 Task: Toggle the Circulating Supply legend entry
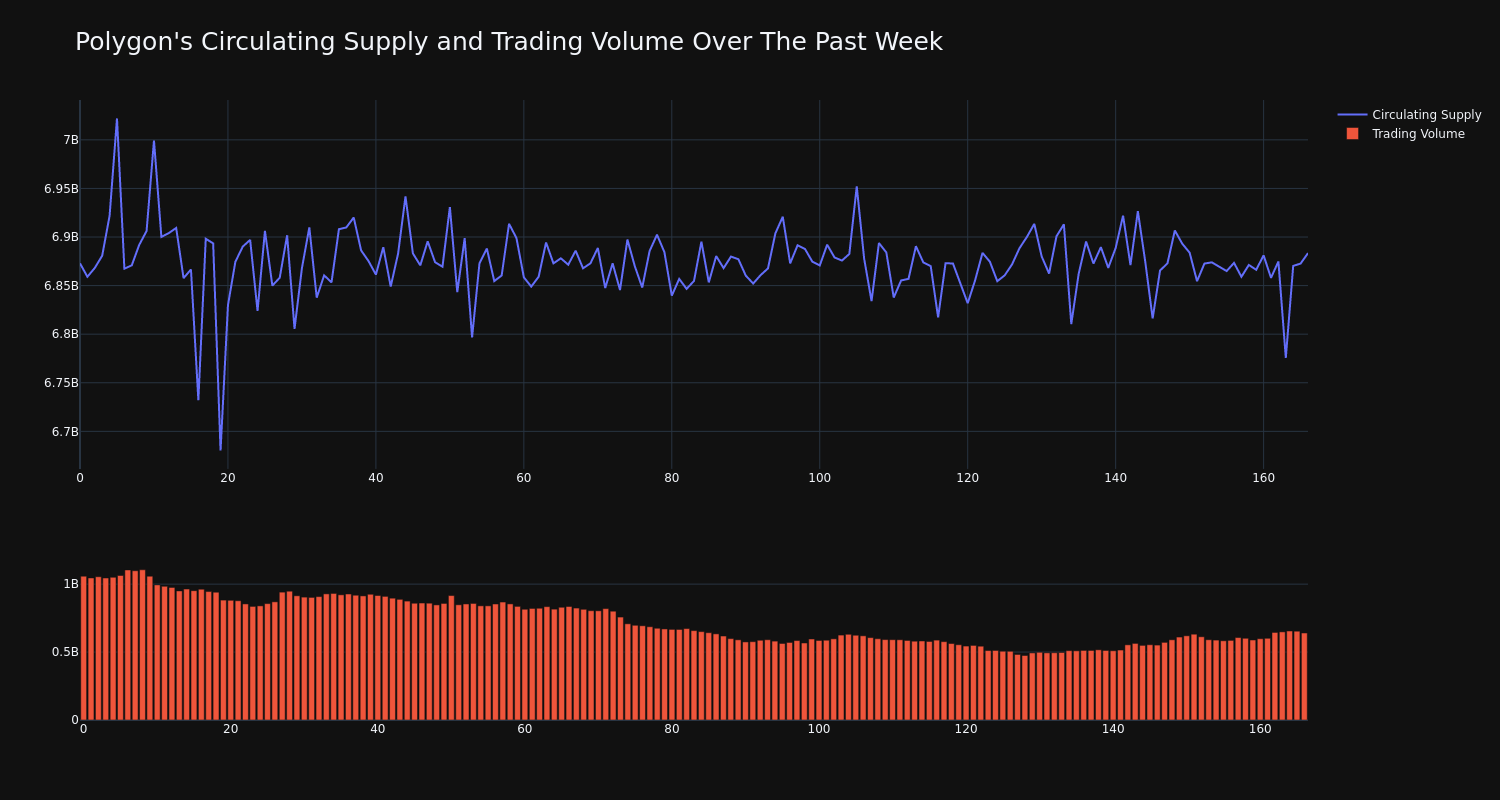point(1409,115)
